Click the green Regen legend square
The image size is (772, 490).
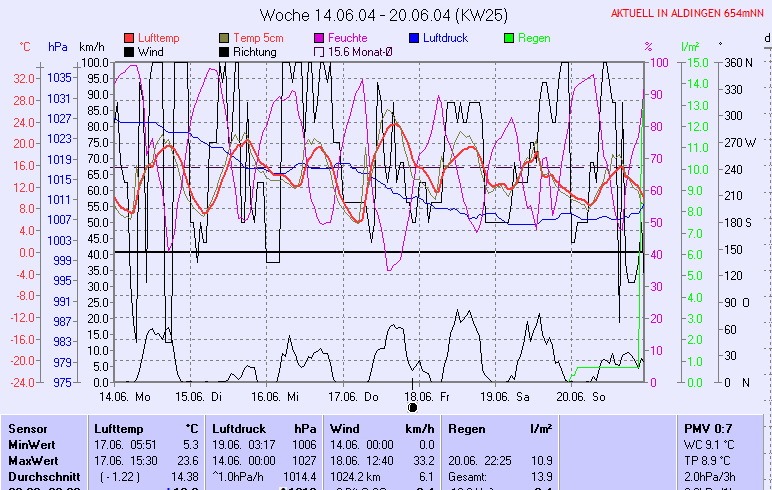[x=510, y=37]
